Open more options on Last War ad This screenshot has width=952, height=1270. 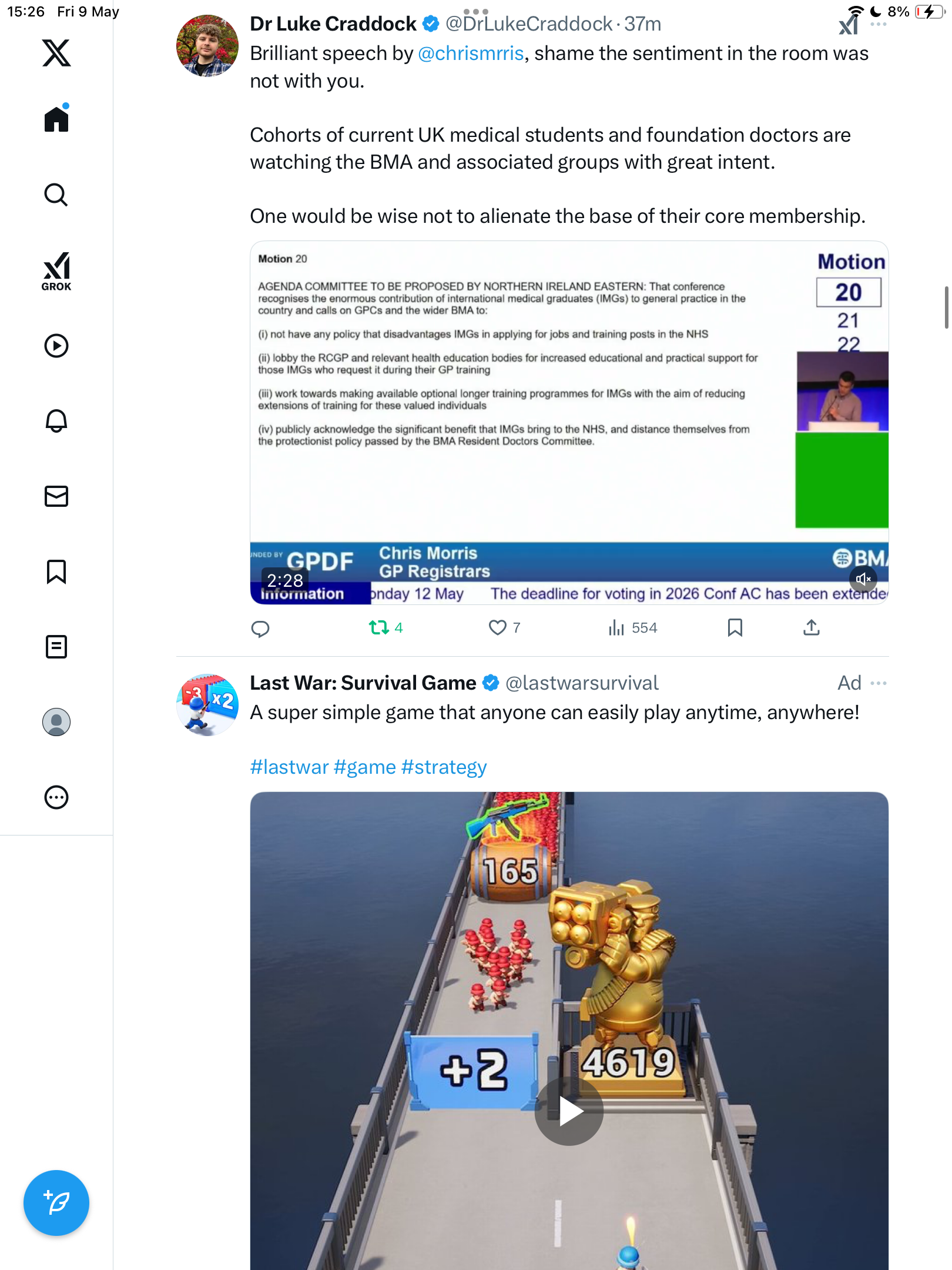(879, 683)
